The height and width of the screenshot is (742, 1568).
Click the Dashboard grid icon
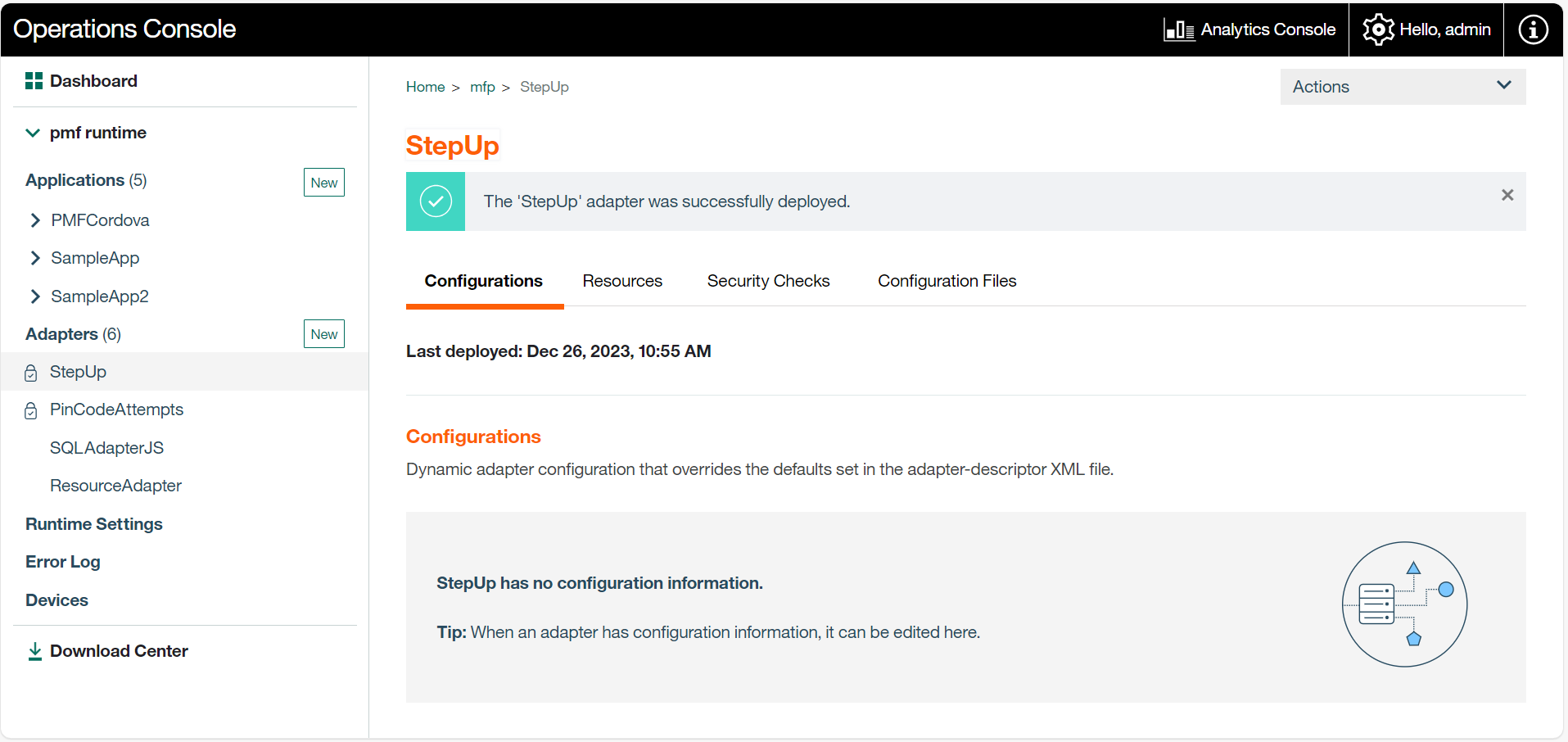[x=34, y=80]
